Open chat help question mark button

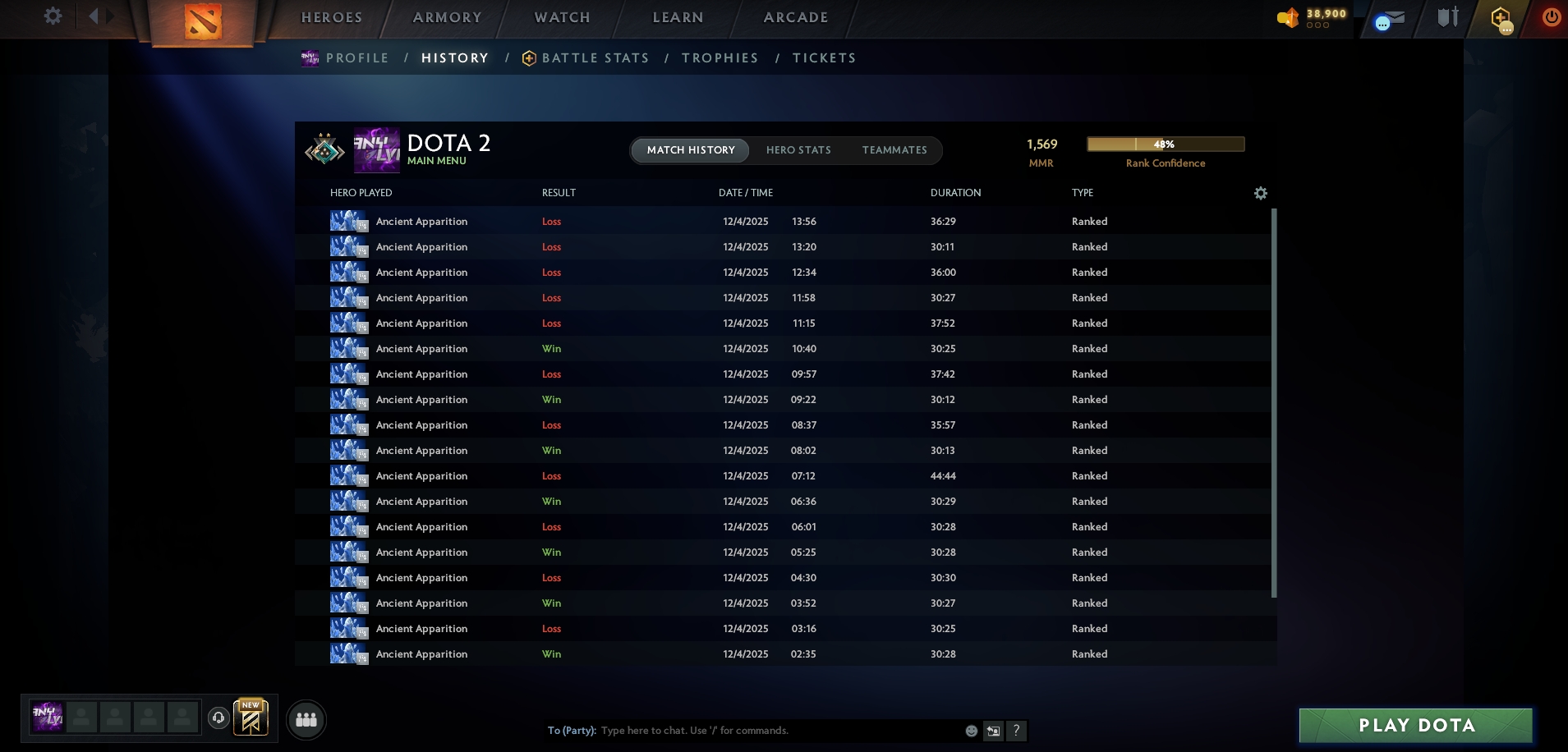coord(1016,731)
